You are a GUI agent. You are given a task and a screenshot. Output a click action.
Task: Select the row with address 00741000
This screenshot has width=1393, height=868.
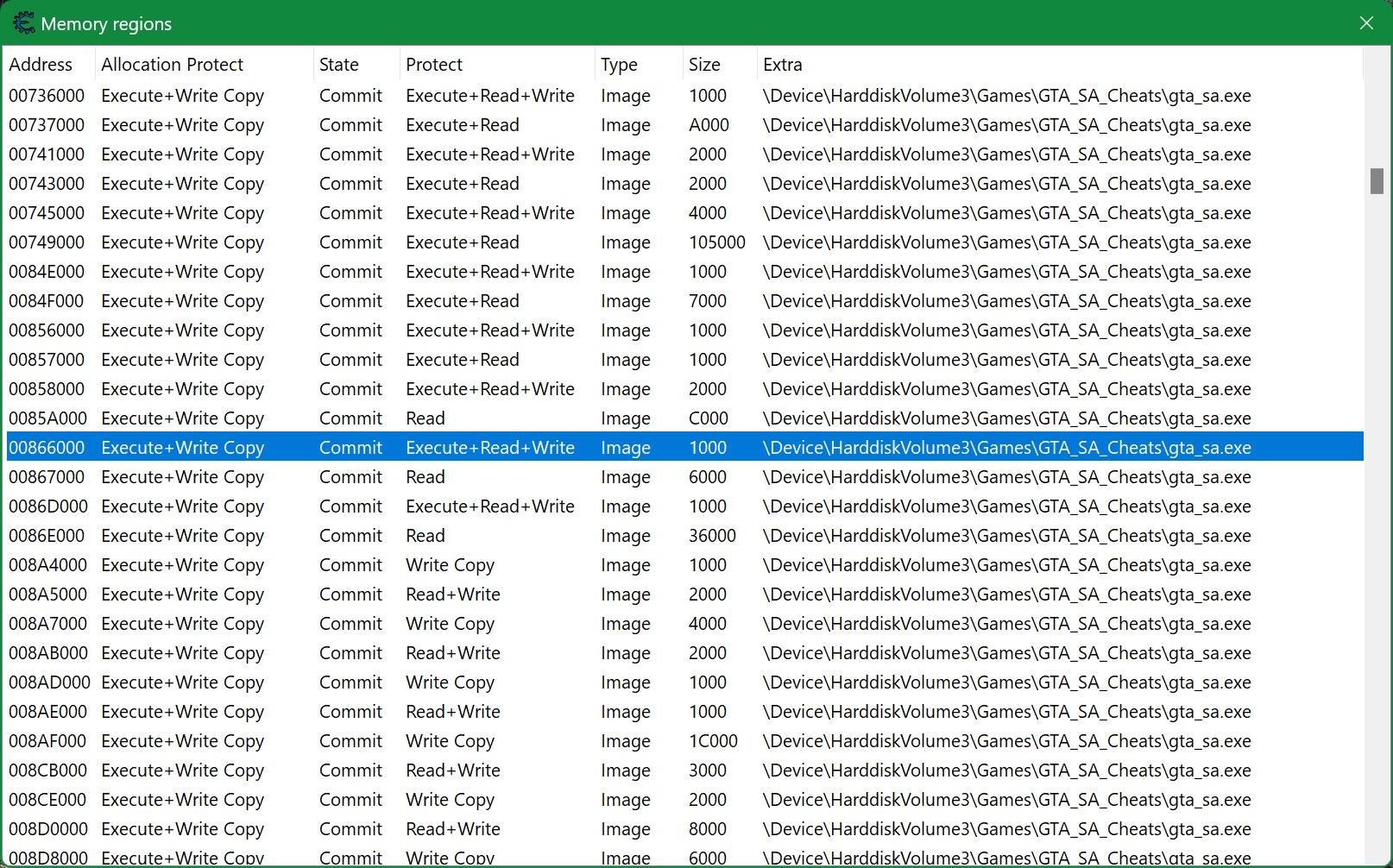point(685,154)
